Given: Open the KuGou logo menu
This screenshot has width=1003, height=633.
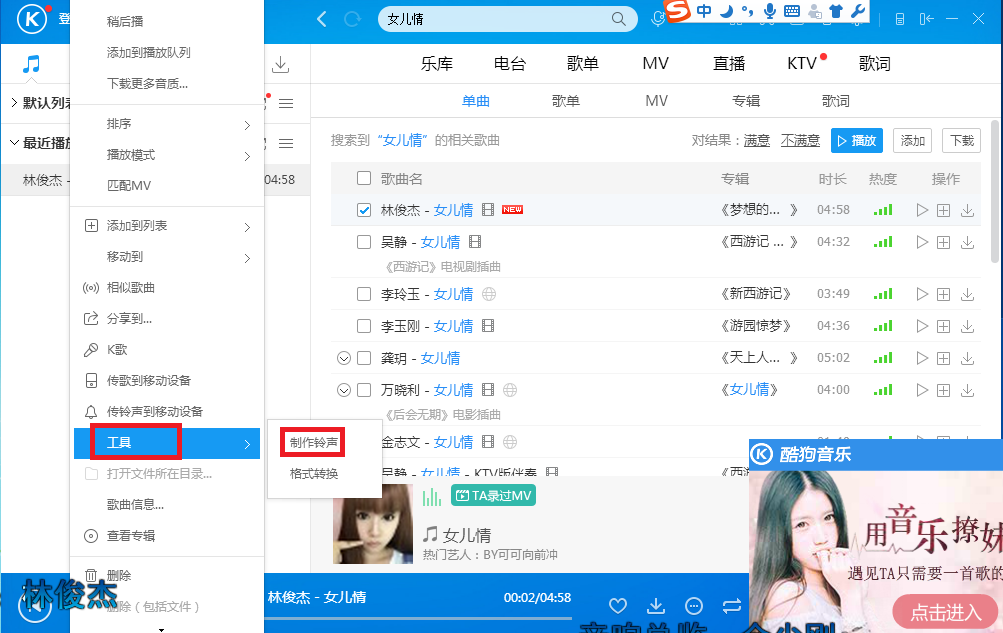Looking at the screenshot, I should 32,19.
